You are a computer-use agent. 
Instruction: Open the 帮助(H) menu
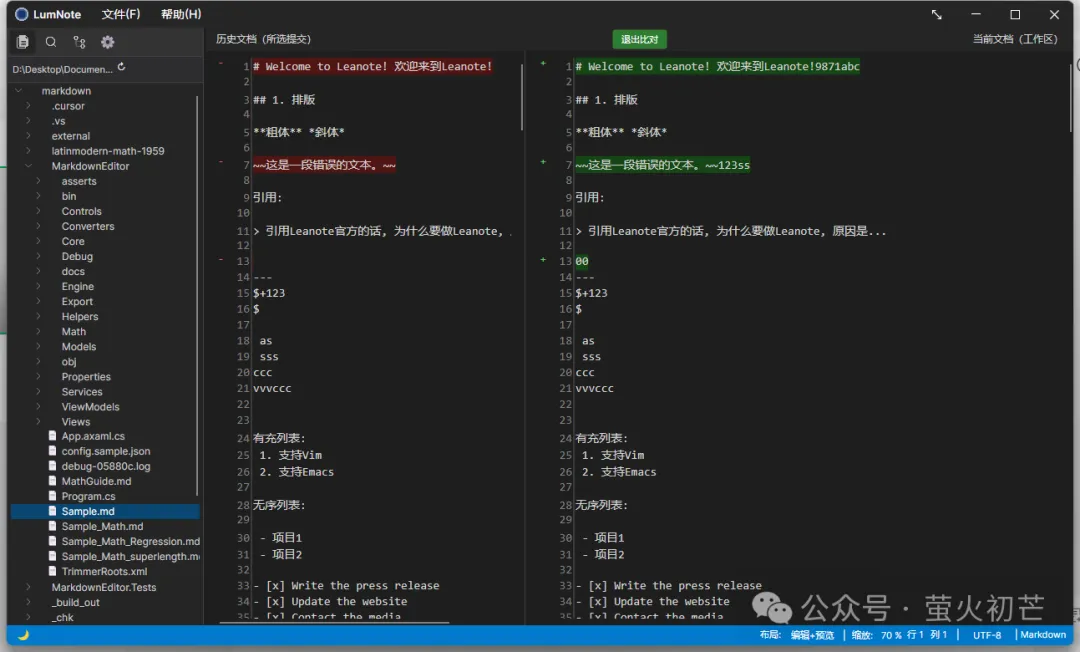tap(181, 14)
